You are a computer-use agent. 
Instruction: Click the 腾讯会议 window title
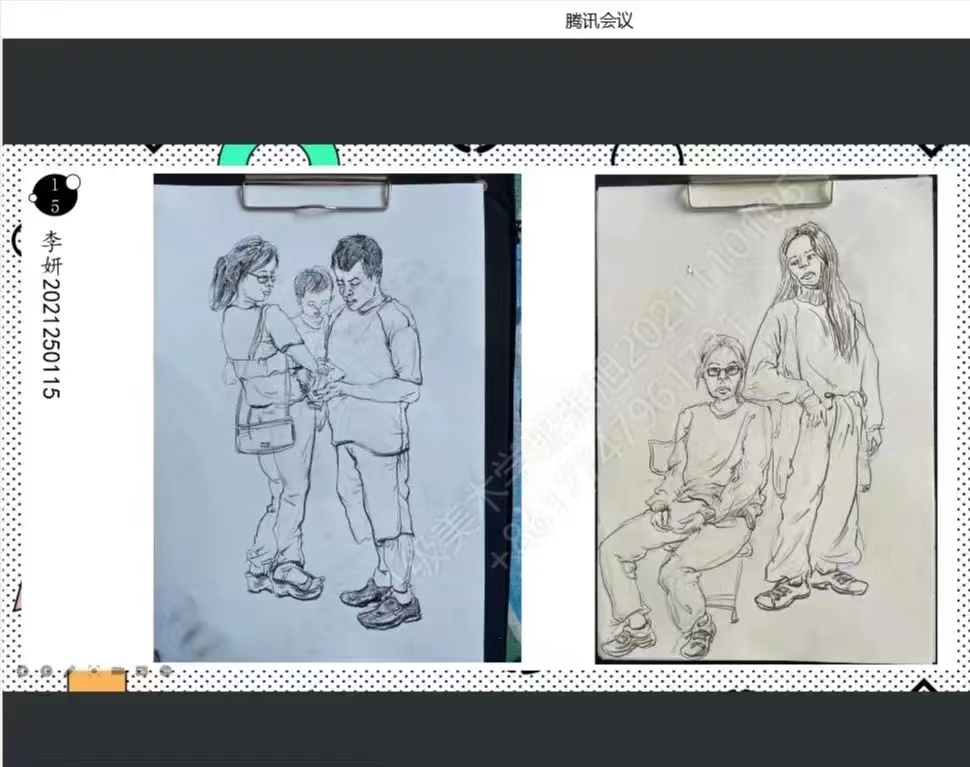[599, 21]
